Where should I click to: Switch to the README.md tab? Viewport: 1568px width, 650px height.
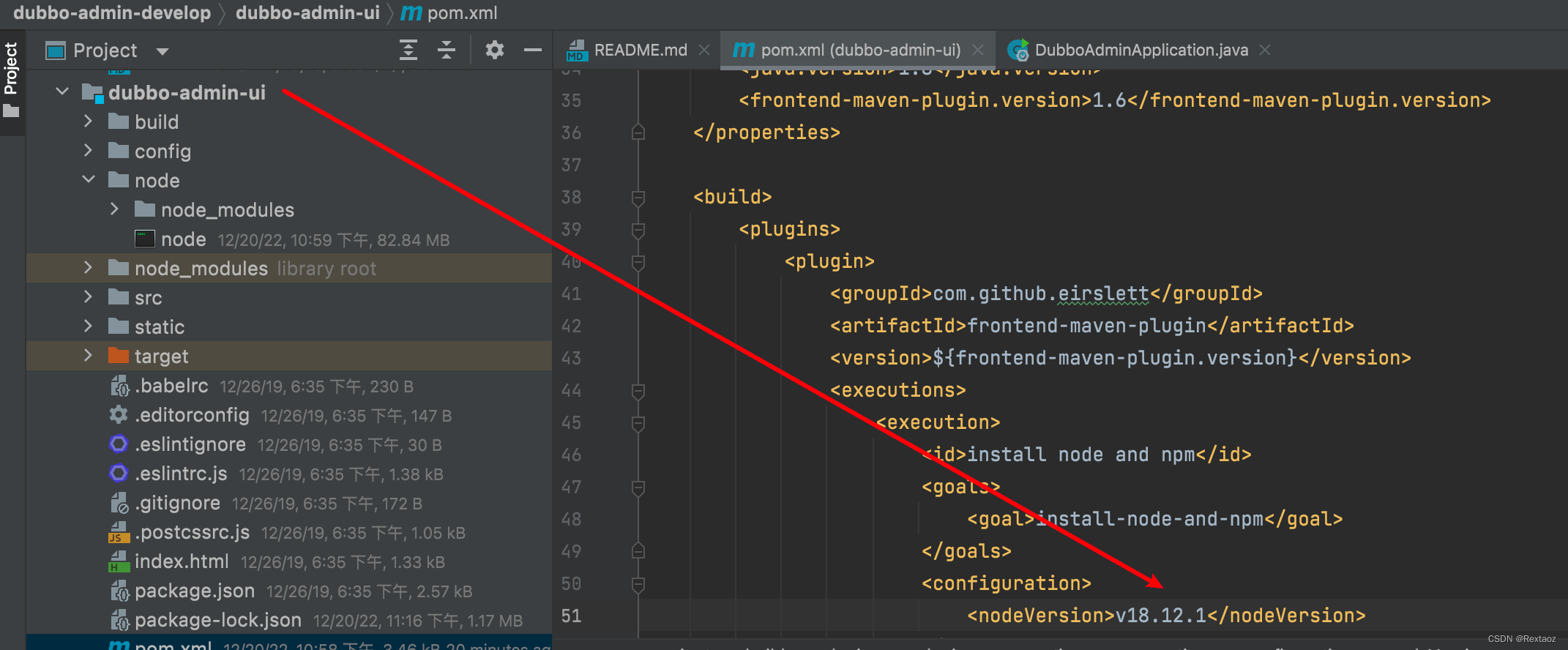click(x=641, y=50)
